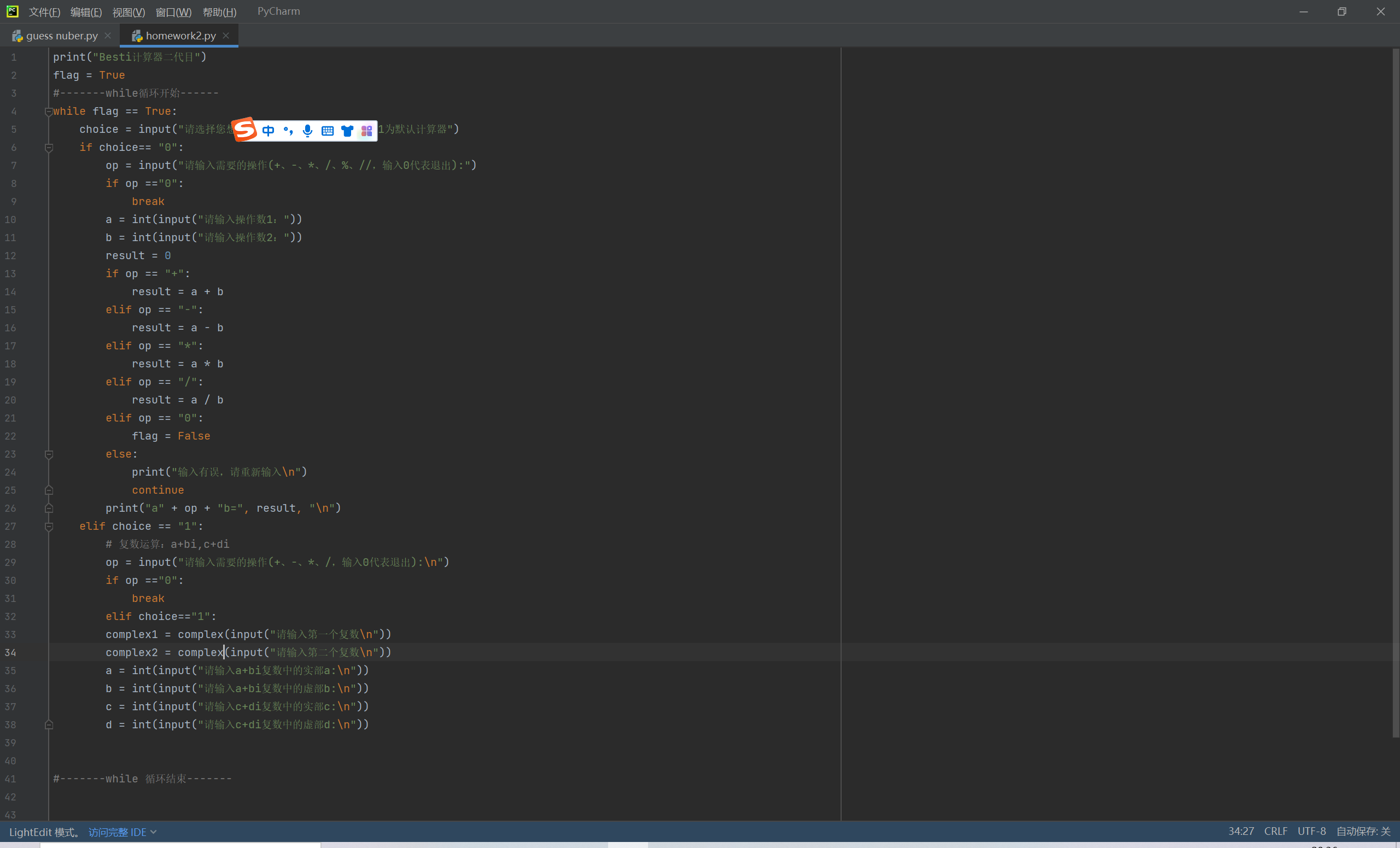Toggle the punctuation mode on IME bar
The width and height of the screenshot is (1400, 848).
click(288, 131)
